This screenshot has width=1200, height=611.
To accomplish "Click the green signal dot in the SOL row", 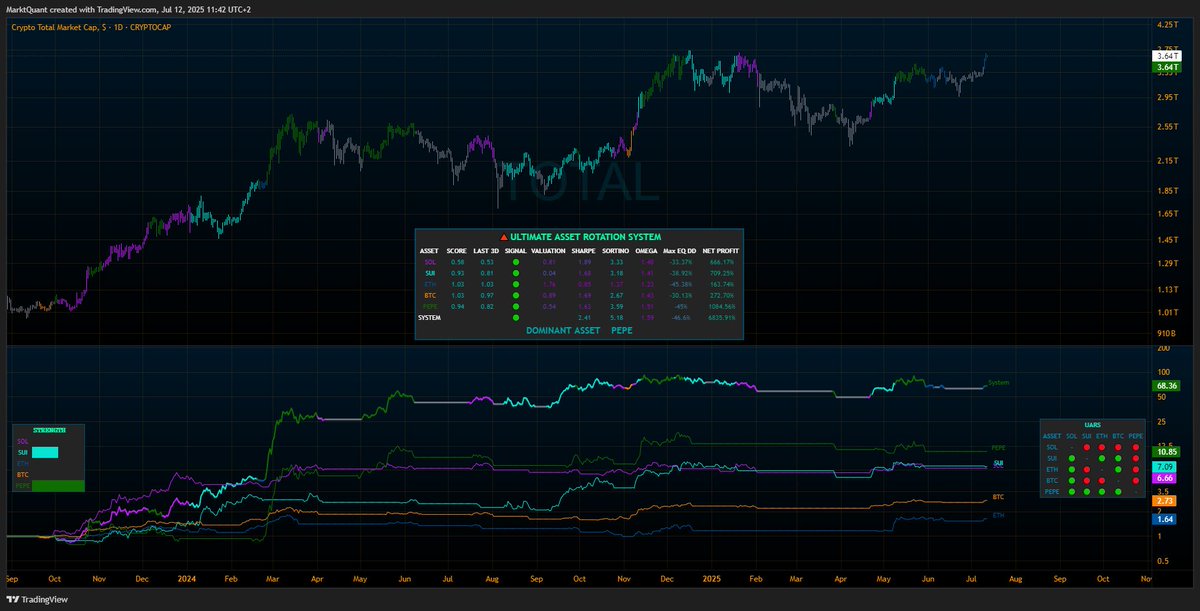I will (x=516, y=262).
